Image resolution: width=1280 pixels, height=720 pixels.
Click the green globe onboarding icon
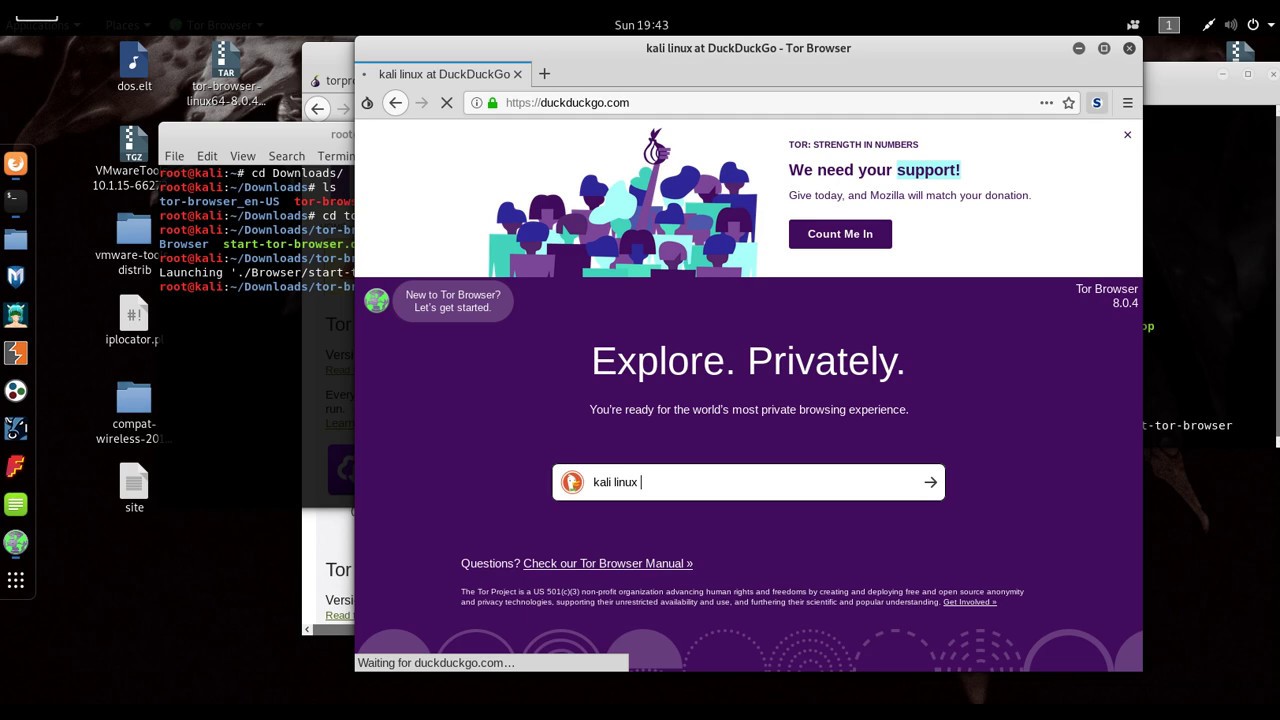pos(377,300)
